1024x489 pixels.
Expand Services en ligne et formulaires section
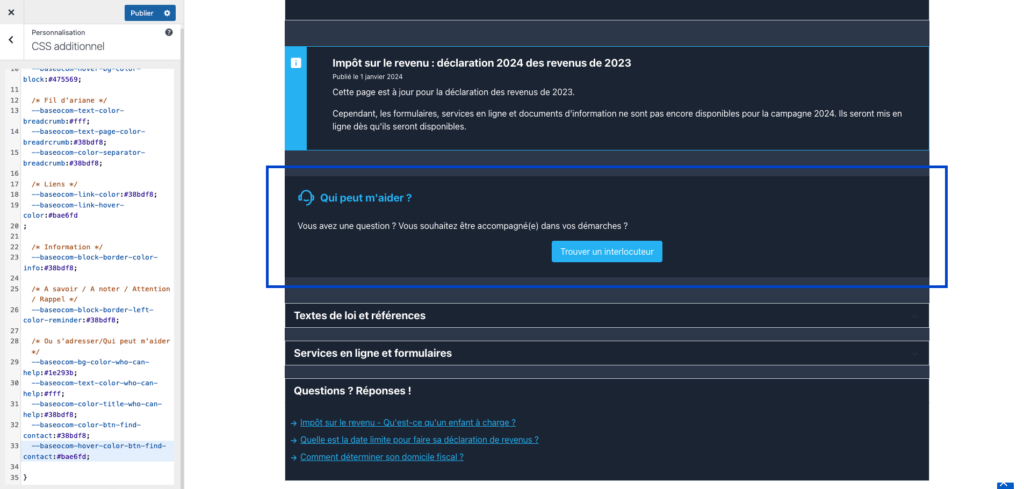372,353
